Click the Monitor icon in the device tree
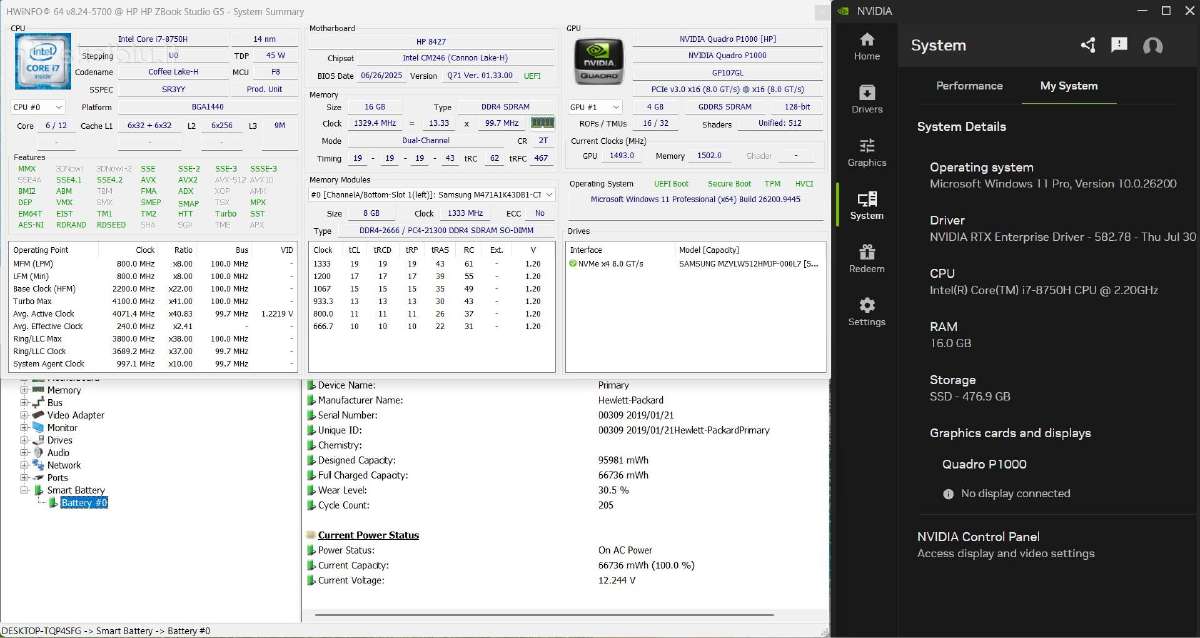 coord(38,428)
